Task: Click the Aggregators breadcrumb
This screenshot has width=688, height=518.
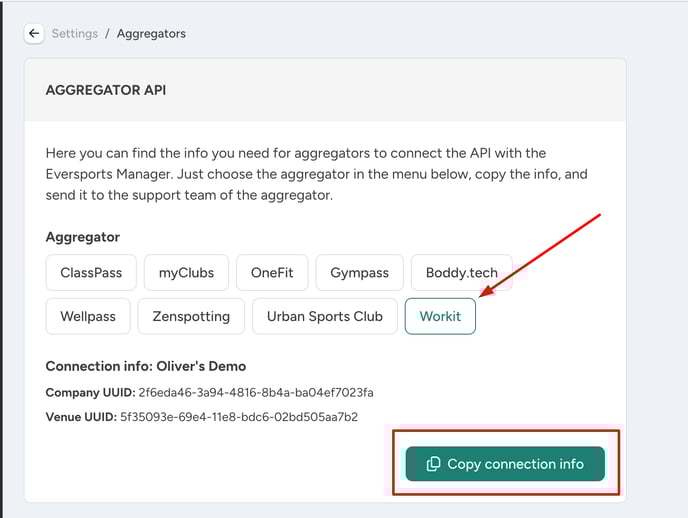Action: point(151,34)
